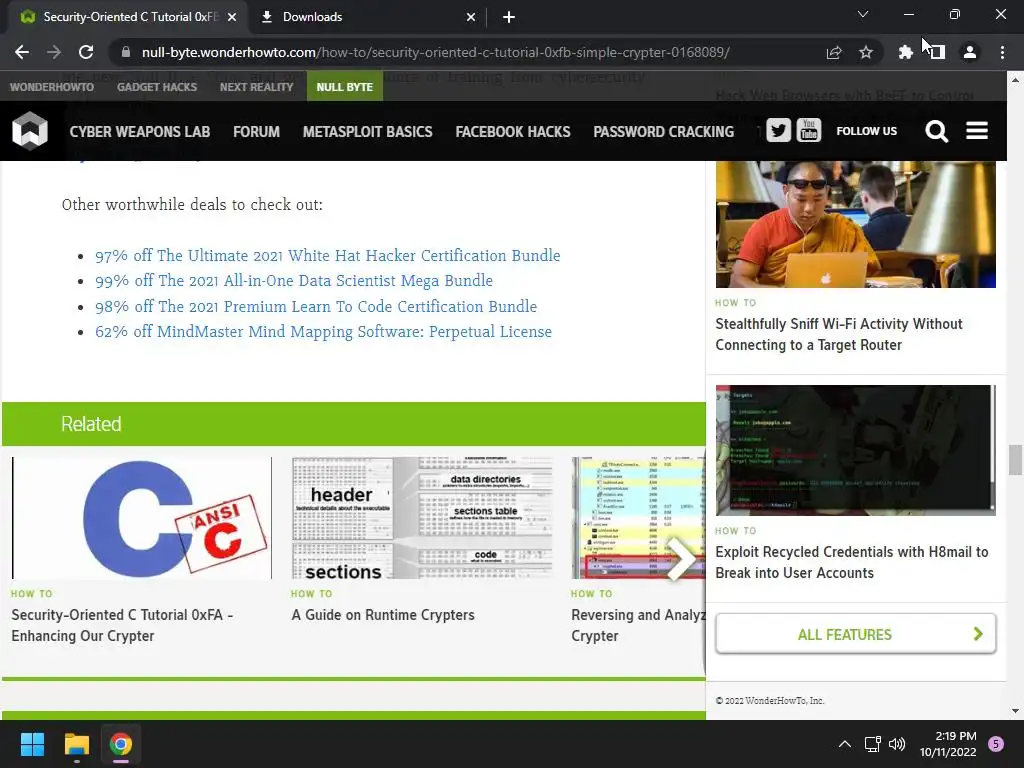Open NEXT REALITY network link
The height and width of the screenshot is (768, 1024).
click(x=257, y=87)
